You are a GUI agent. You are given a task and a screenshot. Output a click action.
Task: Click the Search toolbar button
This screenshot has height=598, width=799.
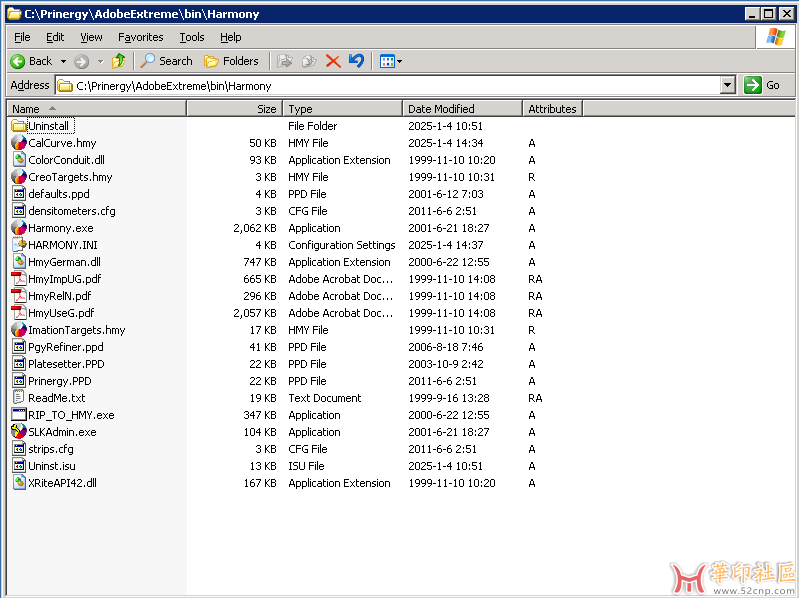pyautogui.click(x=167, y=61)
